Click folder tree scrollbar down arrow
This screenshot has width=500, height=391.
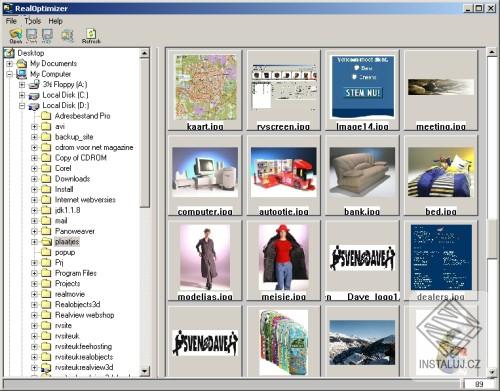click(145, 371)
